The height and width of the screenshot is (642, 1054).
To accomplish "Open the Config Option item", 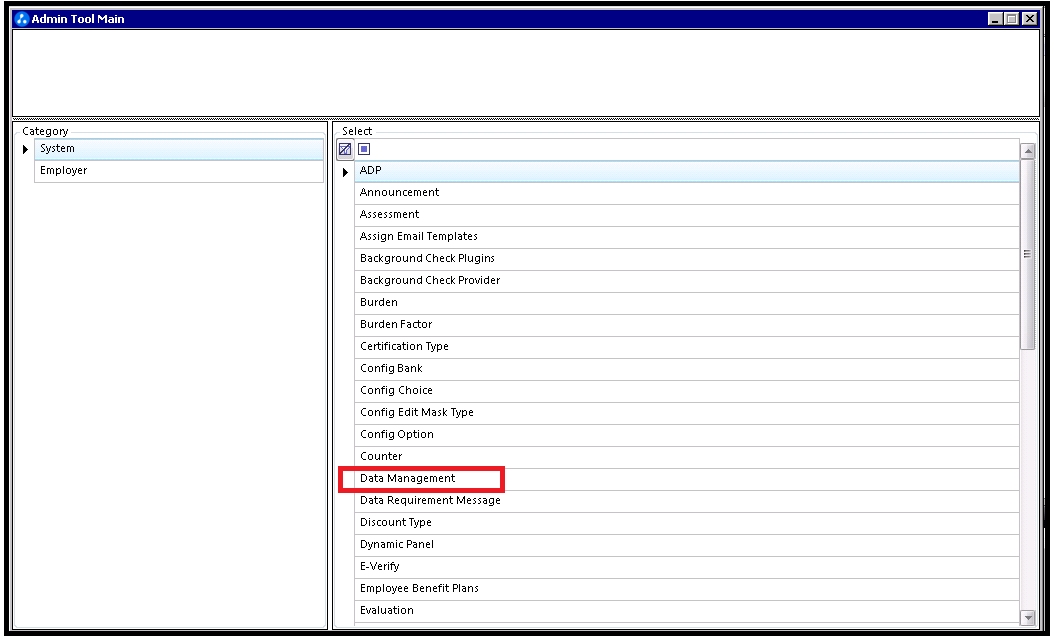I will pyautogui.click(x=687, y=434).
